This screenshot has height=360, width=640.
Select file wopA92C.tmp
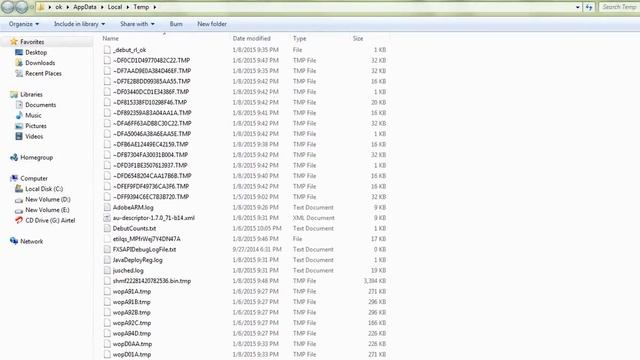point(132,323)
